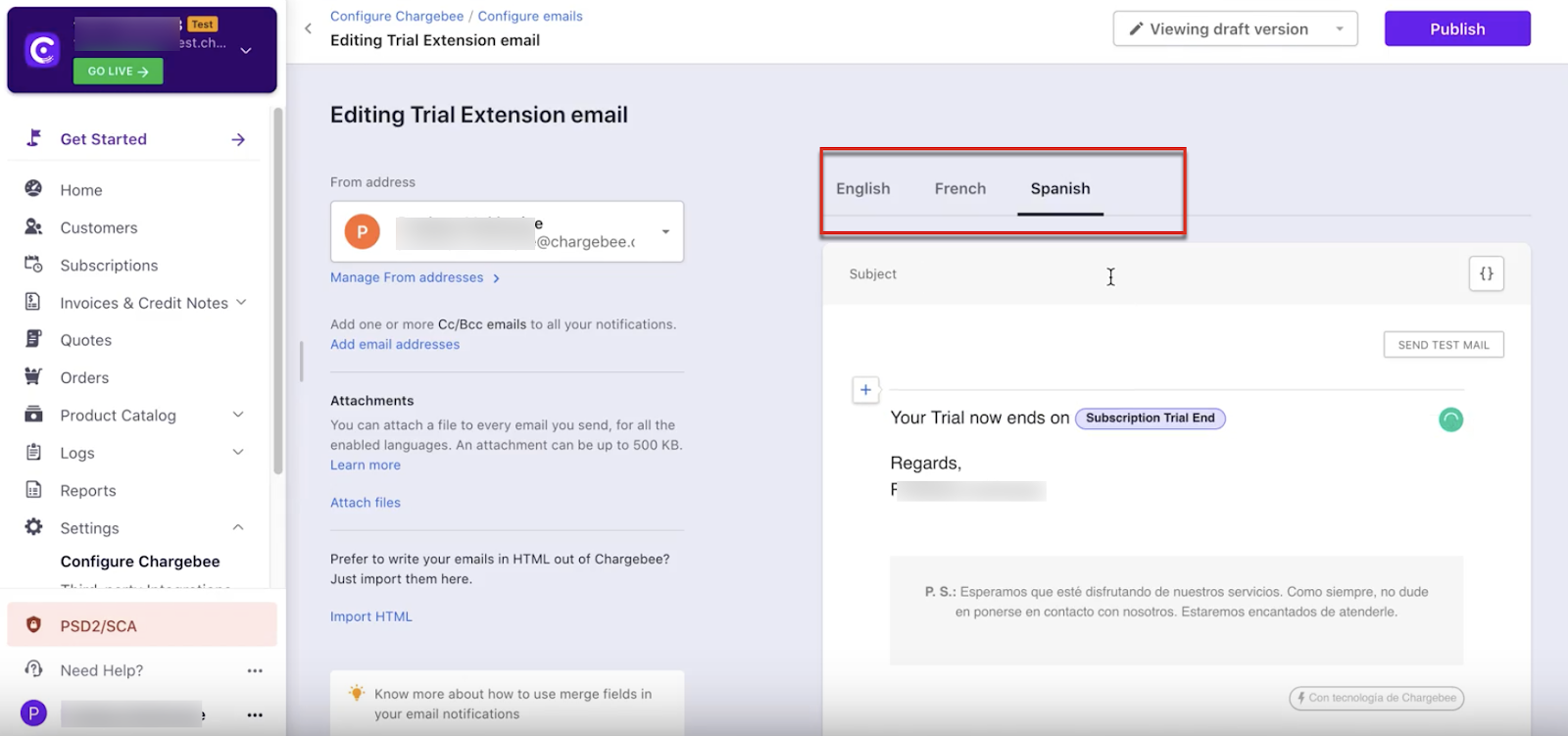1568x736 pixels.
Task: Open Orders via the cart icon
Action: (x=33, y=376)
